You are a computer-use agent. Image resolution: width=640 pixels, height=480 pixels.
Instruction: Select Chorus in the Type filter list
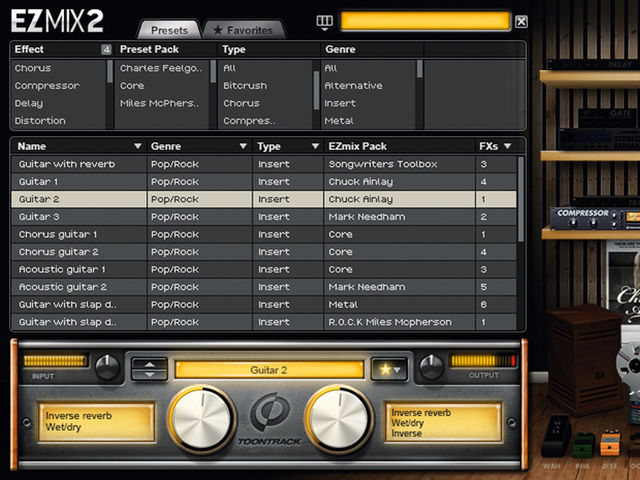[x=241, y=103]
